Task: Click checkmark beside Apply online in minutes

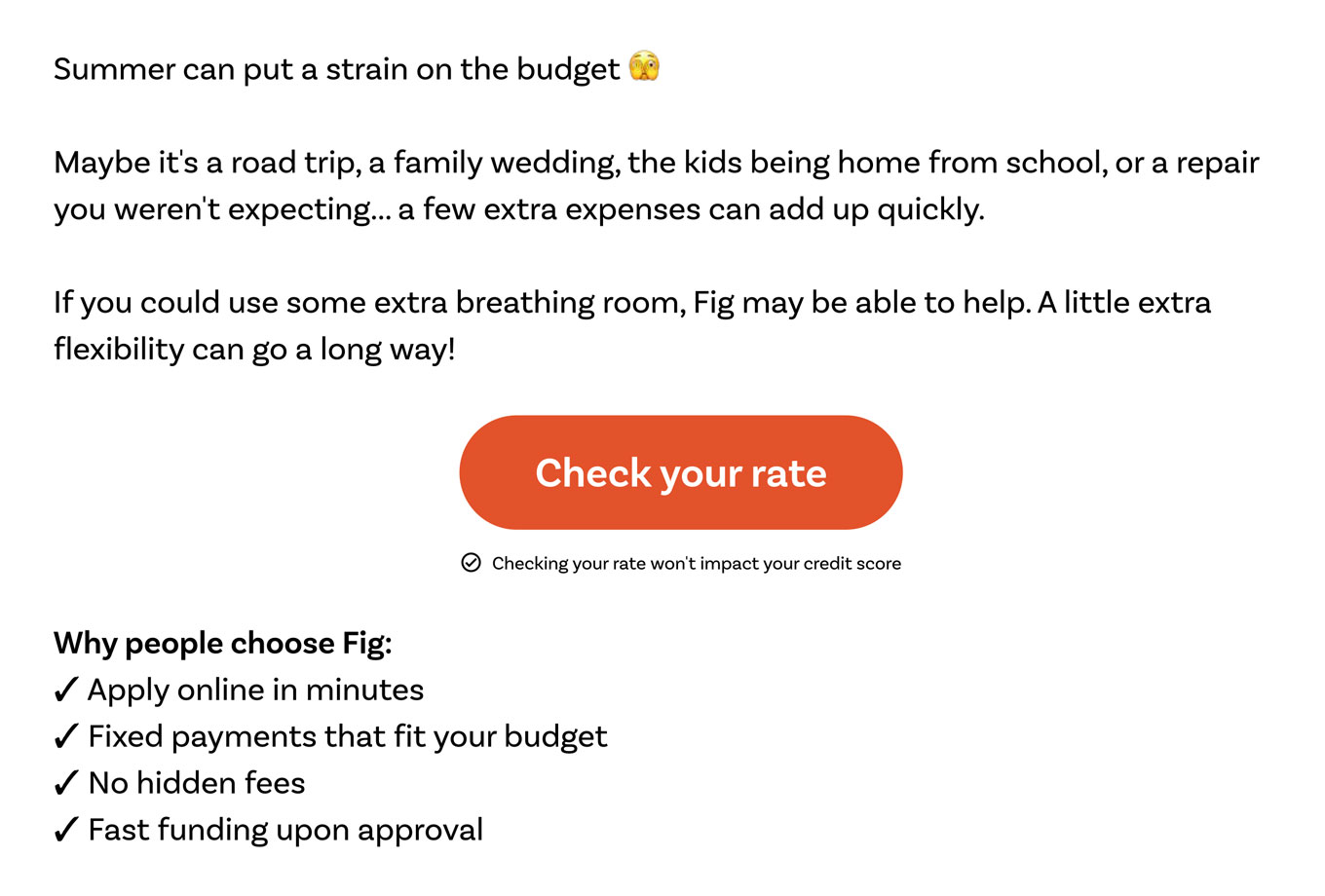Action: tap(66, 691)
